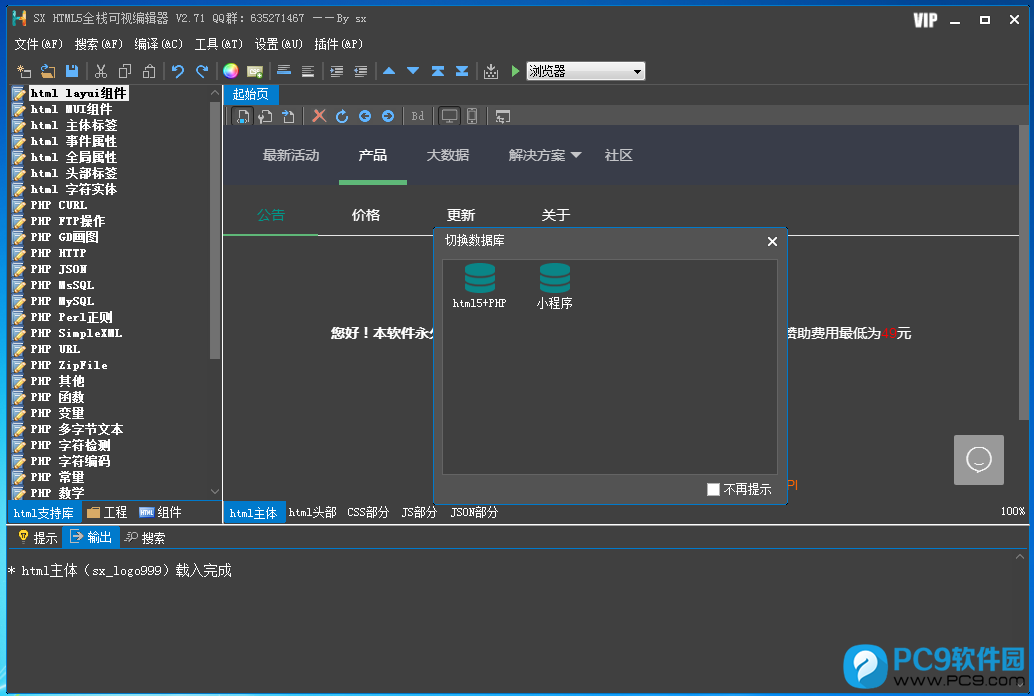Click the chat bubble feedback button
Image resolution: width=1034 pixels, height=696 pixels.
pos(979,460)
